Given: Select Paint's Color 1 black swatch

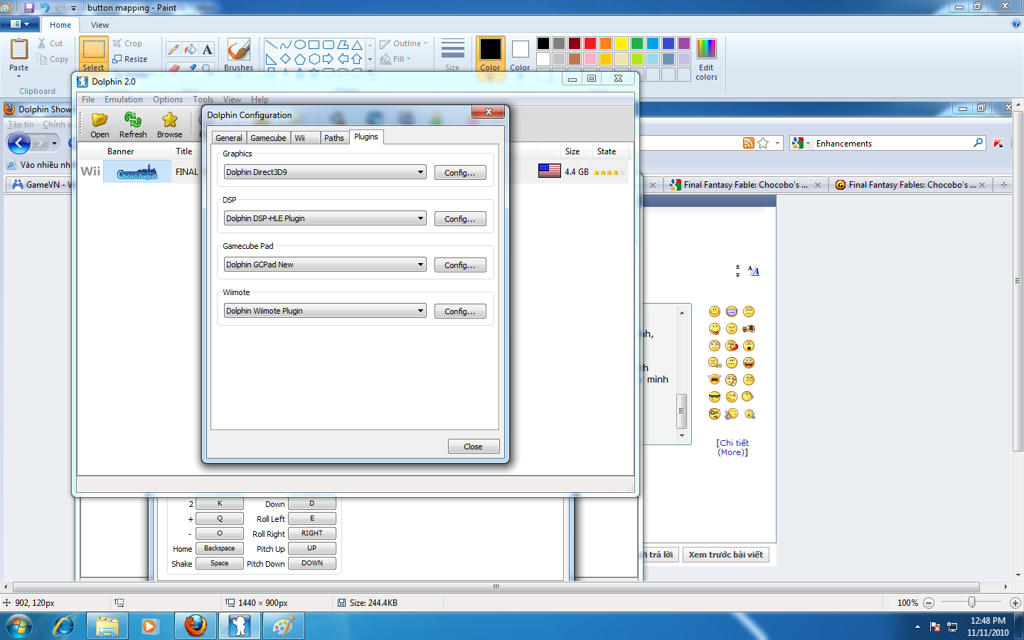Looking at the screenshot, I should [x=490, y=54].
